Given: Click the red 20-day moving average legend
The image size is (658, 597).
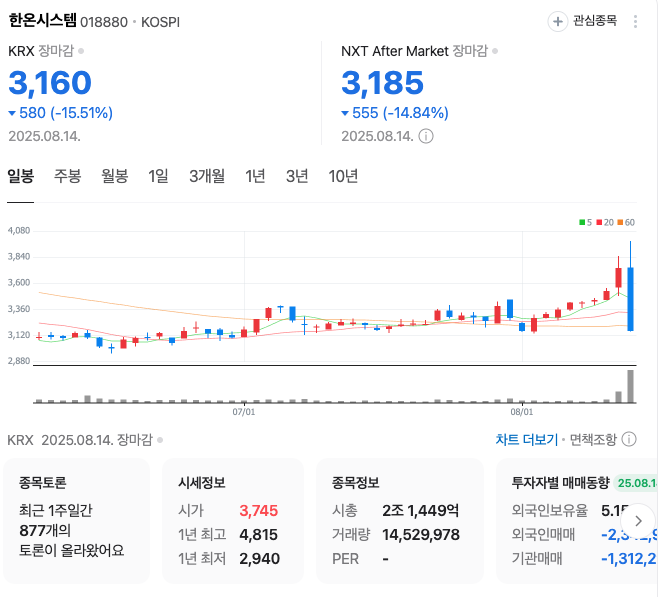Looking at the screenshot, I should tap(605, 222).
